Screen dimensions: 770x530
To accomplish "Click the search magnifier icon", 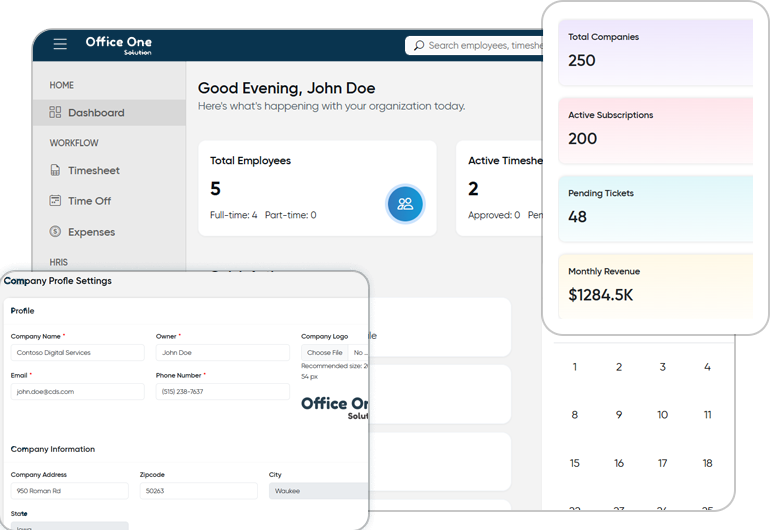I will tap(417, 46).
